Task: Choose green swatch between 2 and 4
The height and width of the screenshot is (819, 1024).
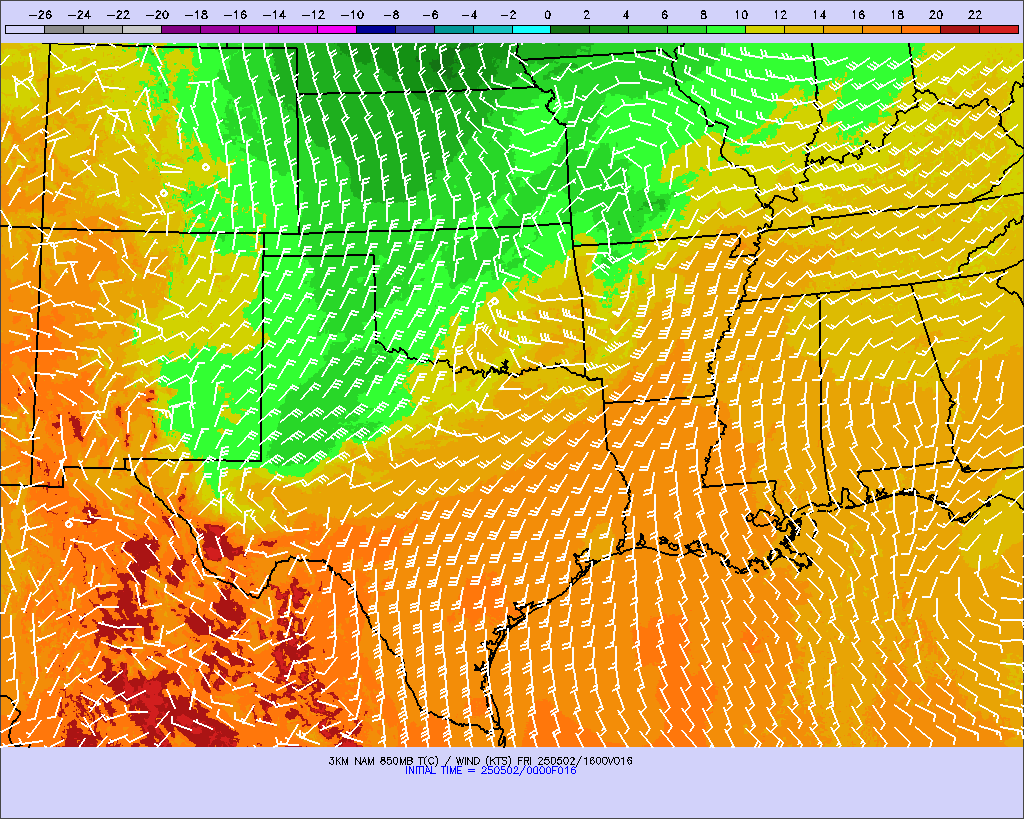Action: (609, 29)
